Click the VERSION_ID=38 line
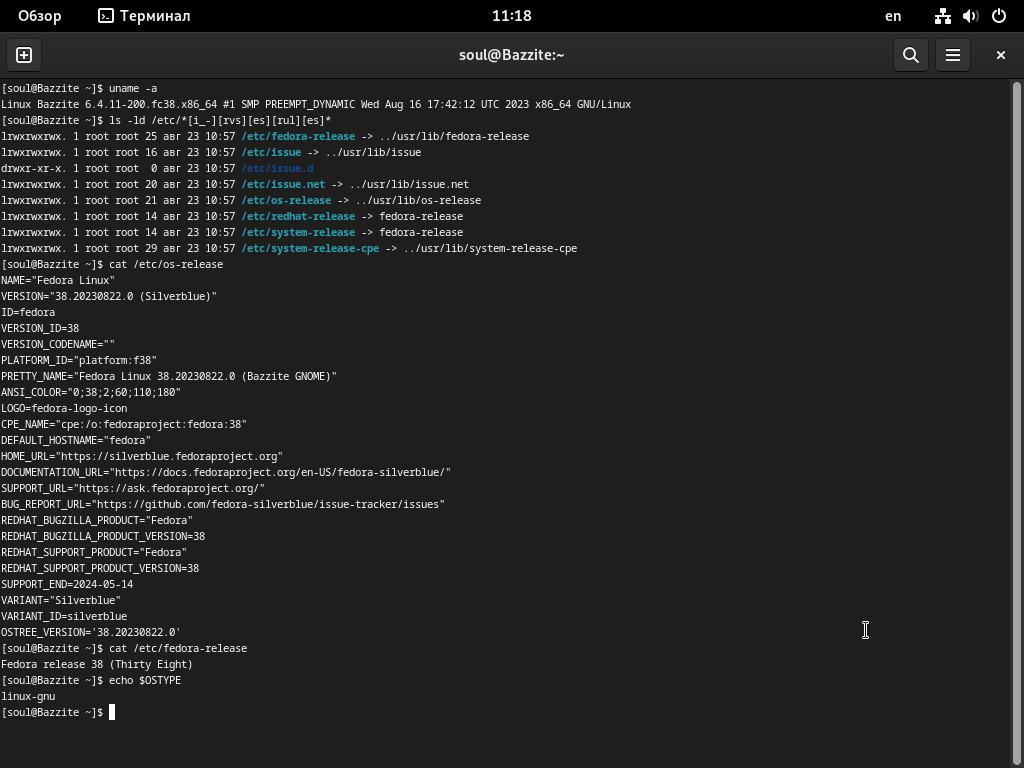This screenshot has height=768, width=1024. click(40, 328)
